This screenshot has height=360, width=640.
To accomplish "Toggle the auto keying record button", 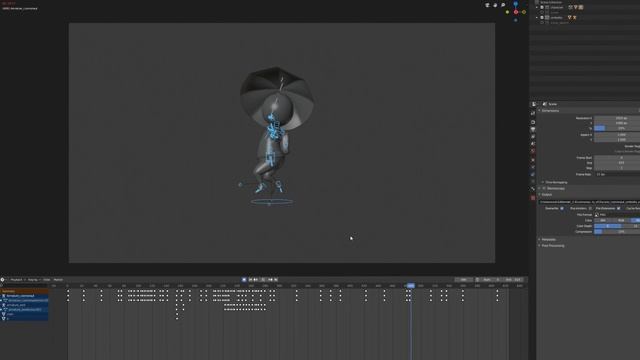I will (244, 280).
